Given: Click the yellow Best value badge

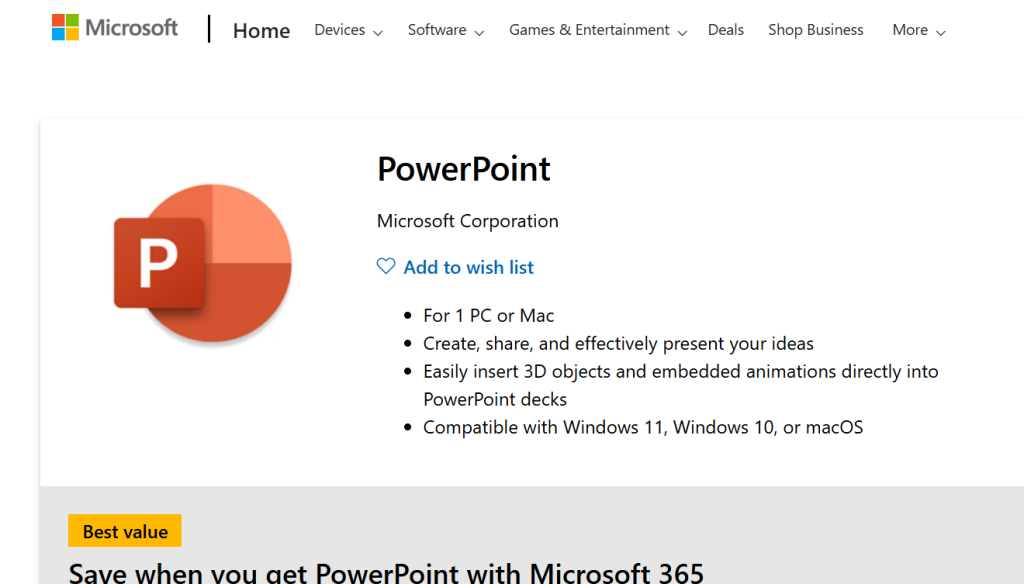Looking at the screenshot, I should pos(124,531).
